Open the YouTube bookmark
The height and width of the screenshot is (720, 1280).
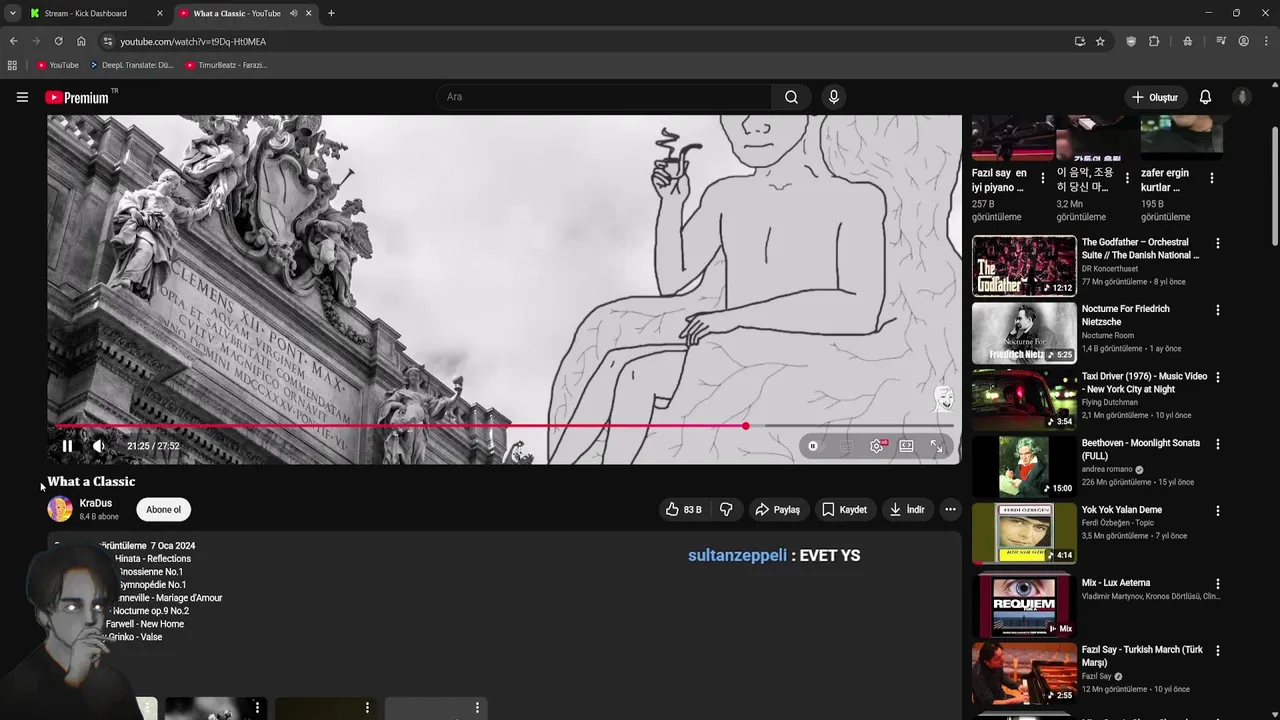point(57,65)
